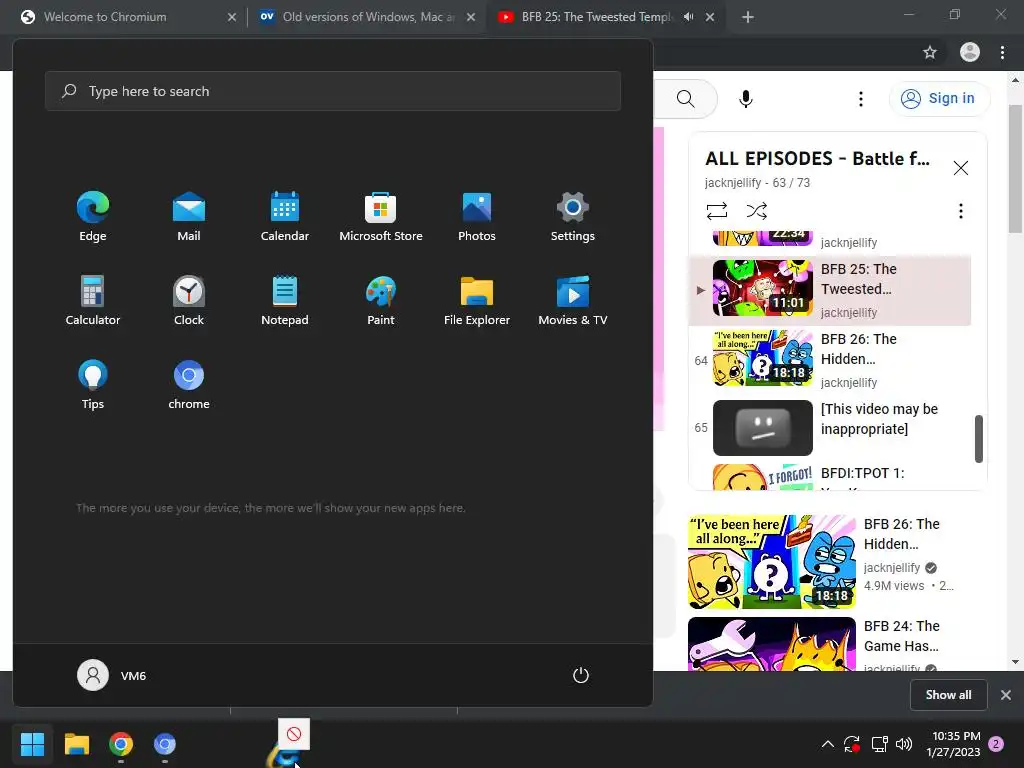Click the Start menu power button
The height and width of the screenshot is (768, 1024).
pos(581,675)
